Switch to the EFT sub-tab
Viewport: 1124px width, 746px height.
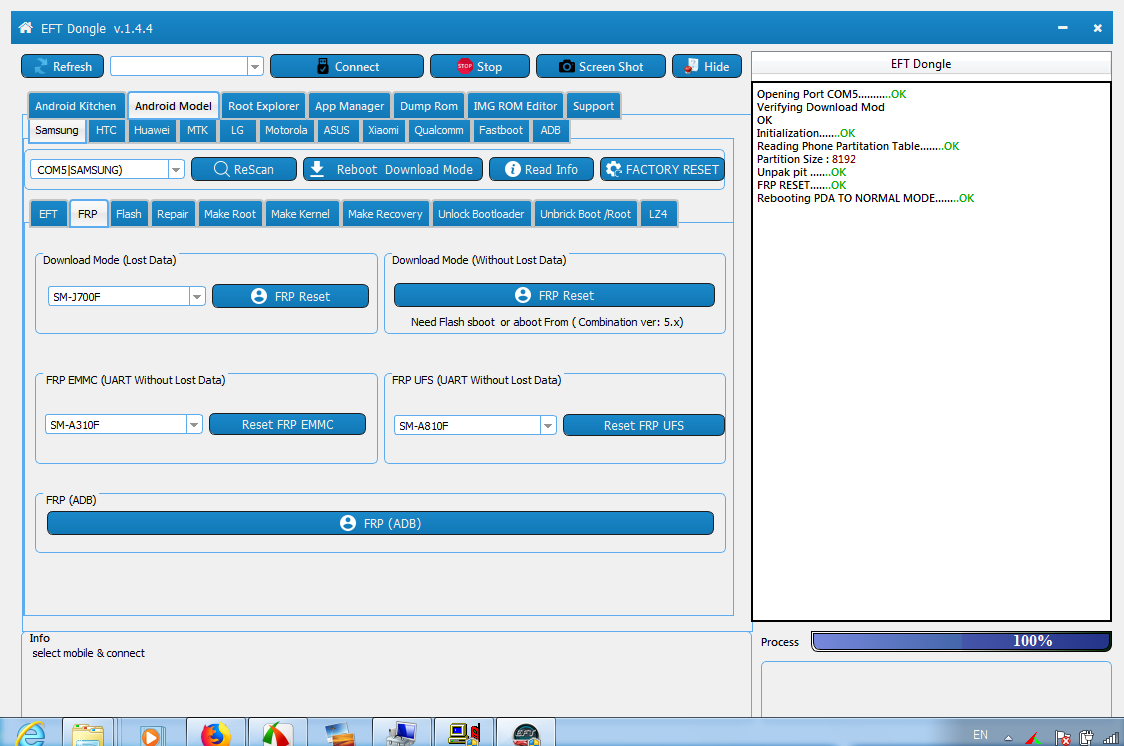tap(48, 214)
